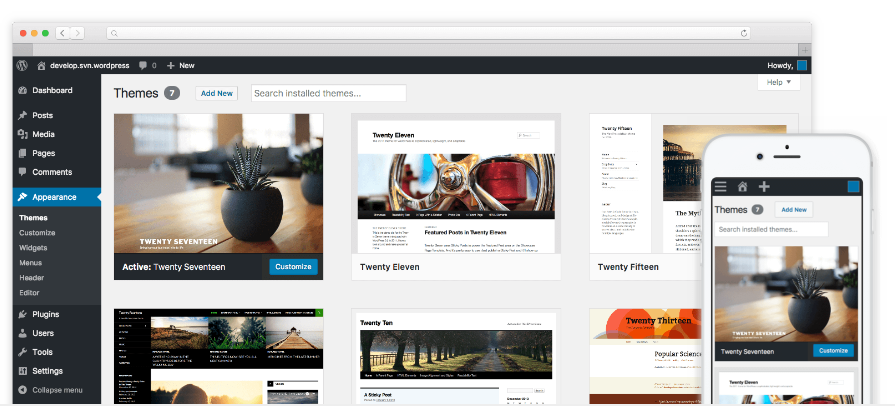Tap the search themes field on phone

(771, 230)
